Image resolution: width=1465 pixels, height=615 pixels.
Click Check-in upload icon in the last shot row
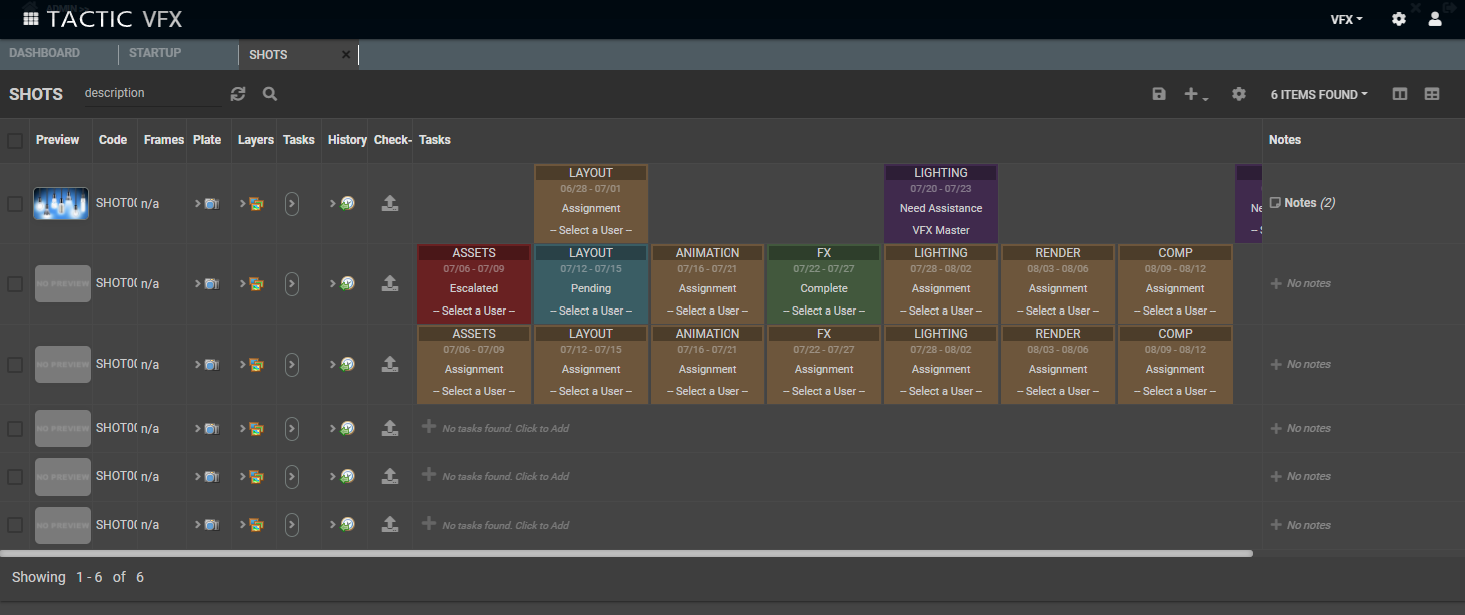(390, 524)
